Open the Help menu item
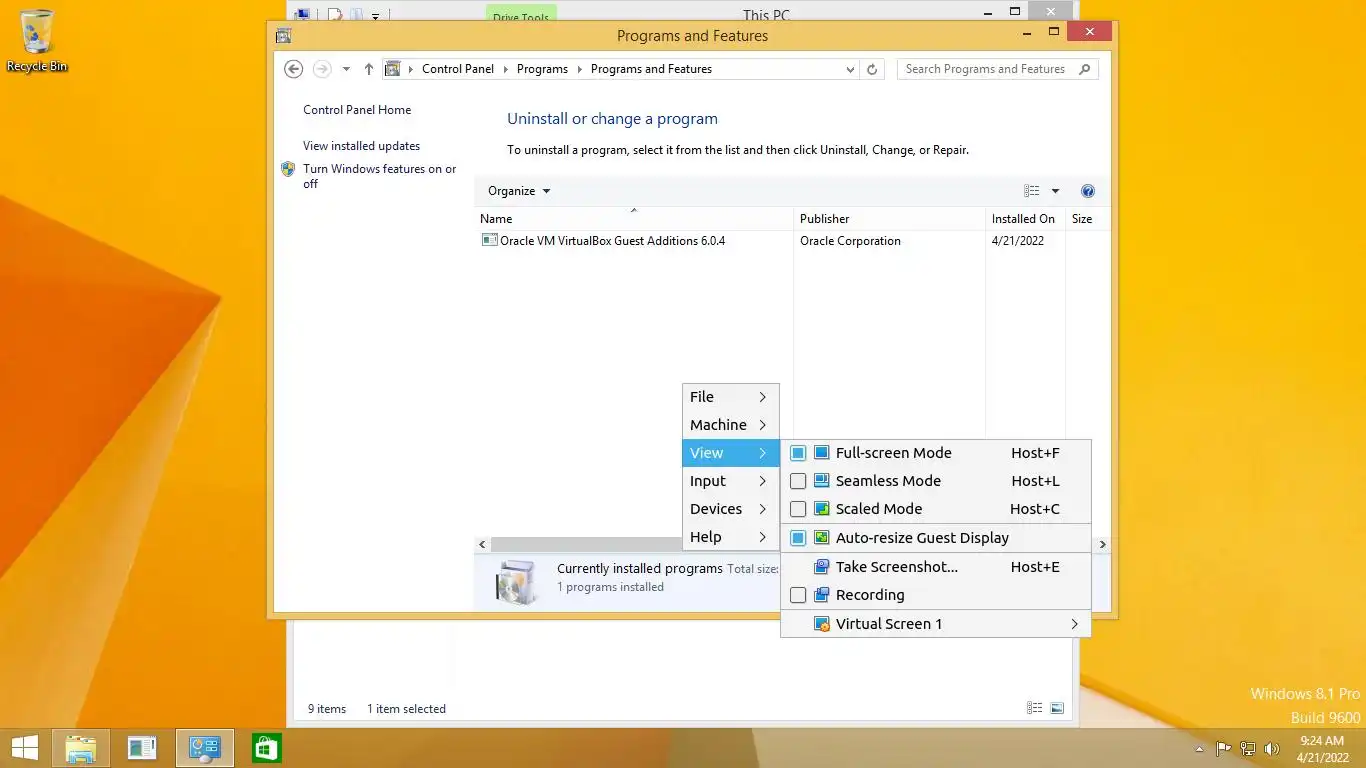The height and width of the screenshot is (768, 1366). click(730, 537)
